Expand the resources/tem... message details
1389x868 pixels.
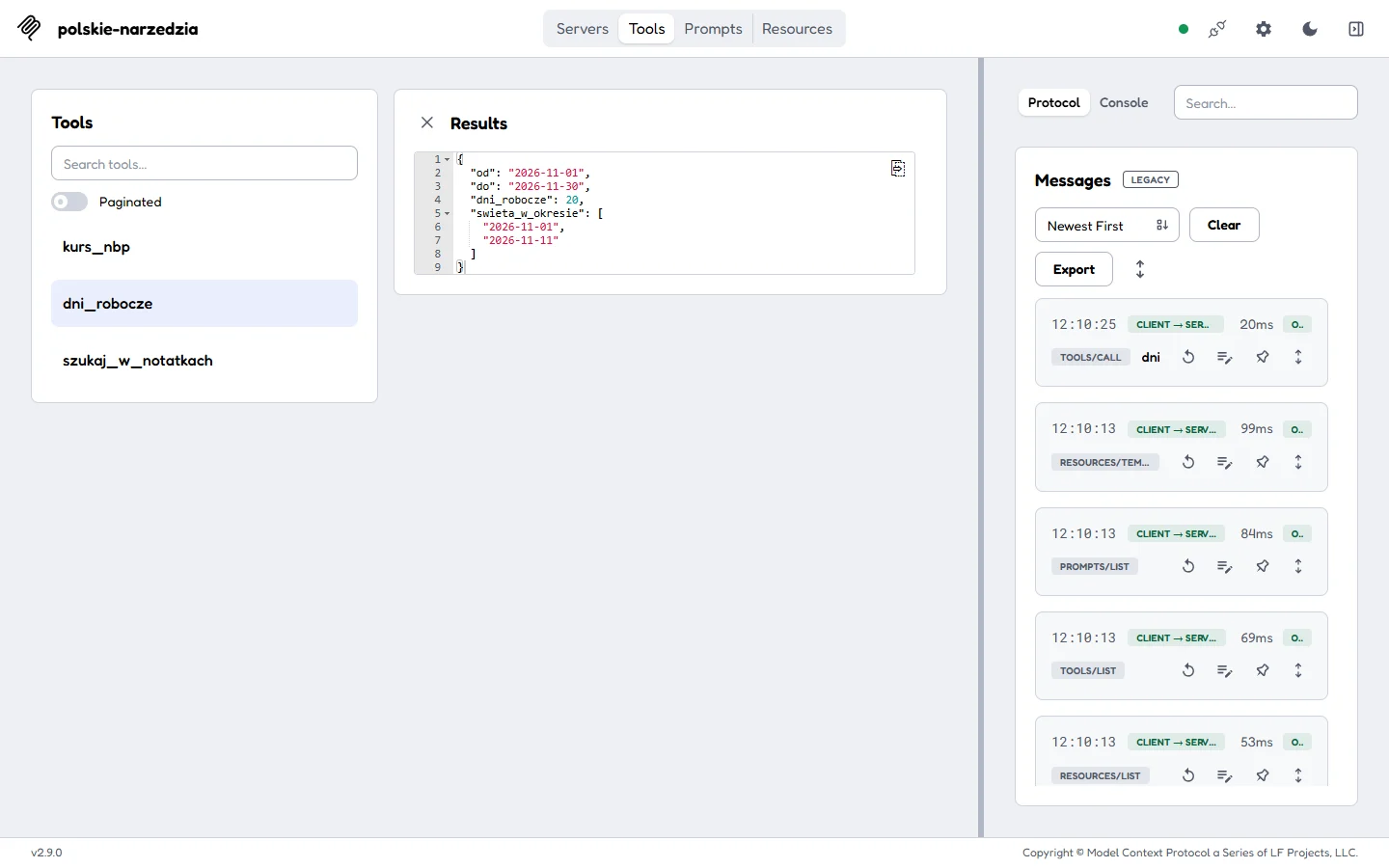coord(1298,462)
